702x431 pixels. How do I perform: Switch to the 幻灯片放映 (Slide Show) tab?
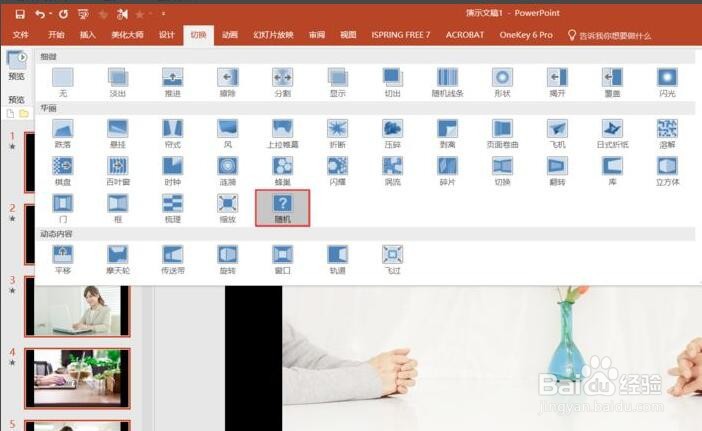click(273, 35)
